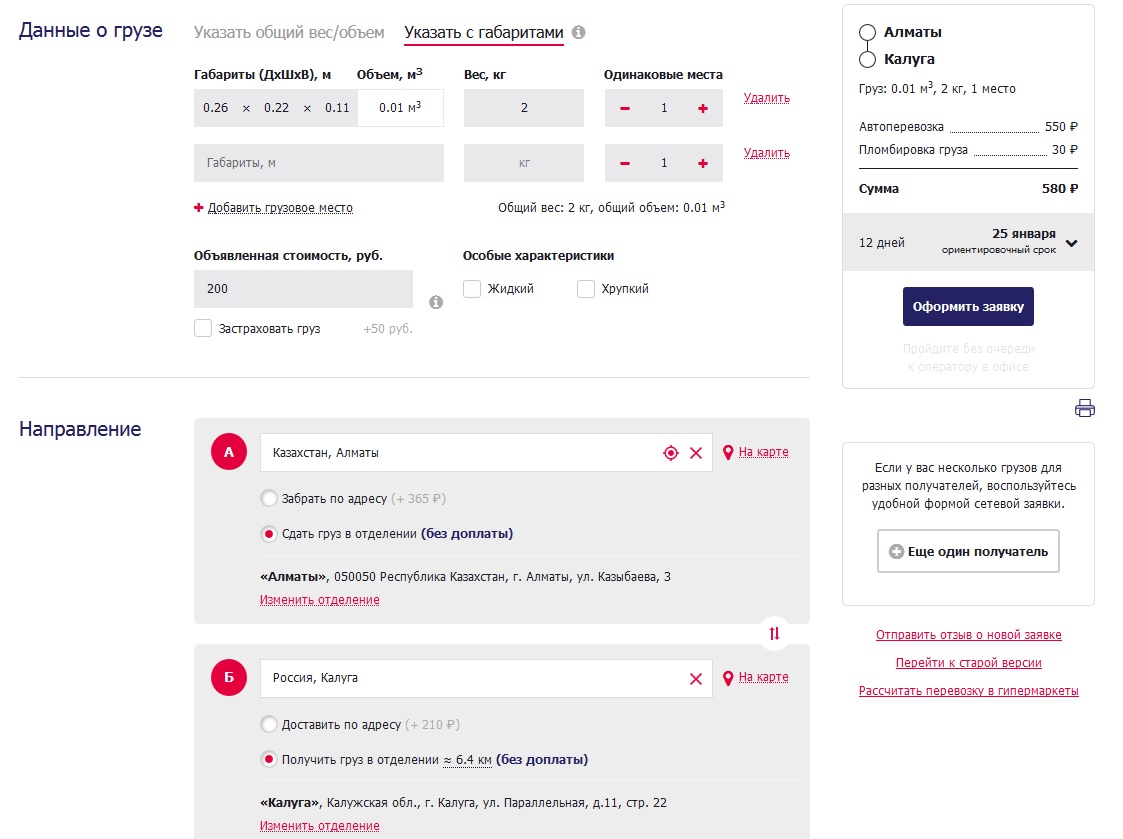Check the Жидкий characteristic box
The height and width of the screenshot is (839, 1123).
[472, 289]
